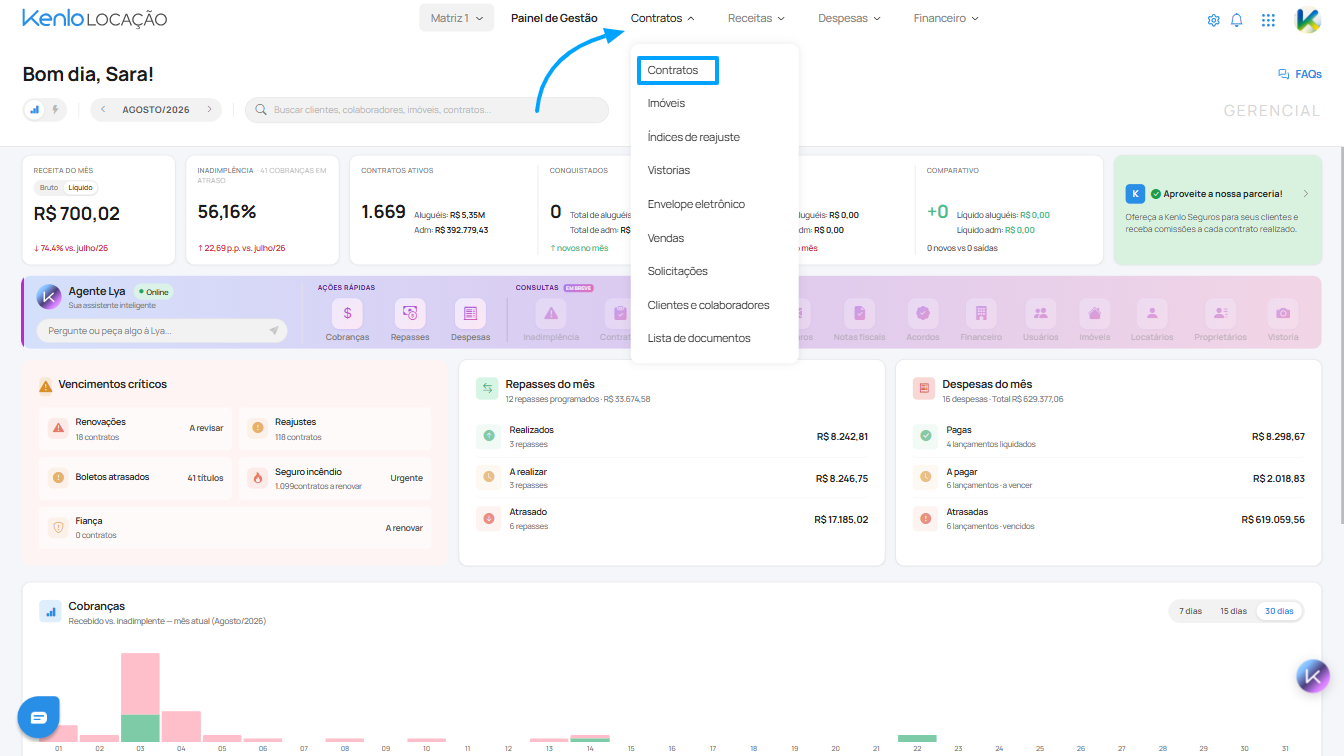
Task: Open the Seguro incêndio card
Action: pos(335,478)
